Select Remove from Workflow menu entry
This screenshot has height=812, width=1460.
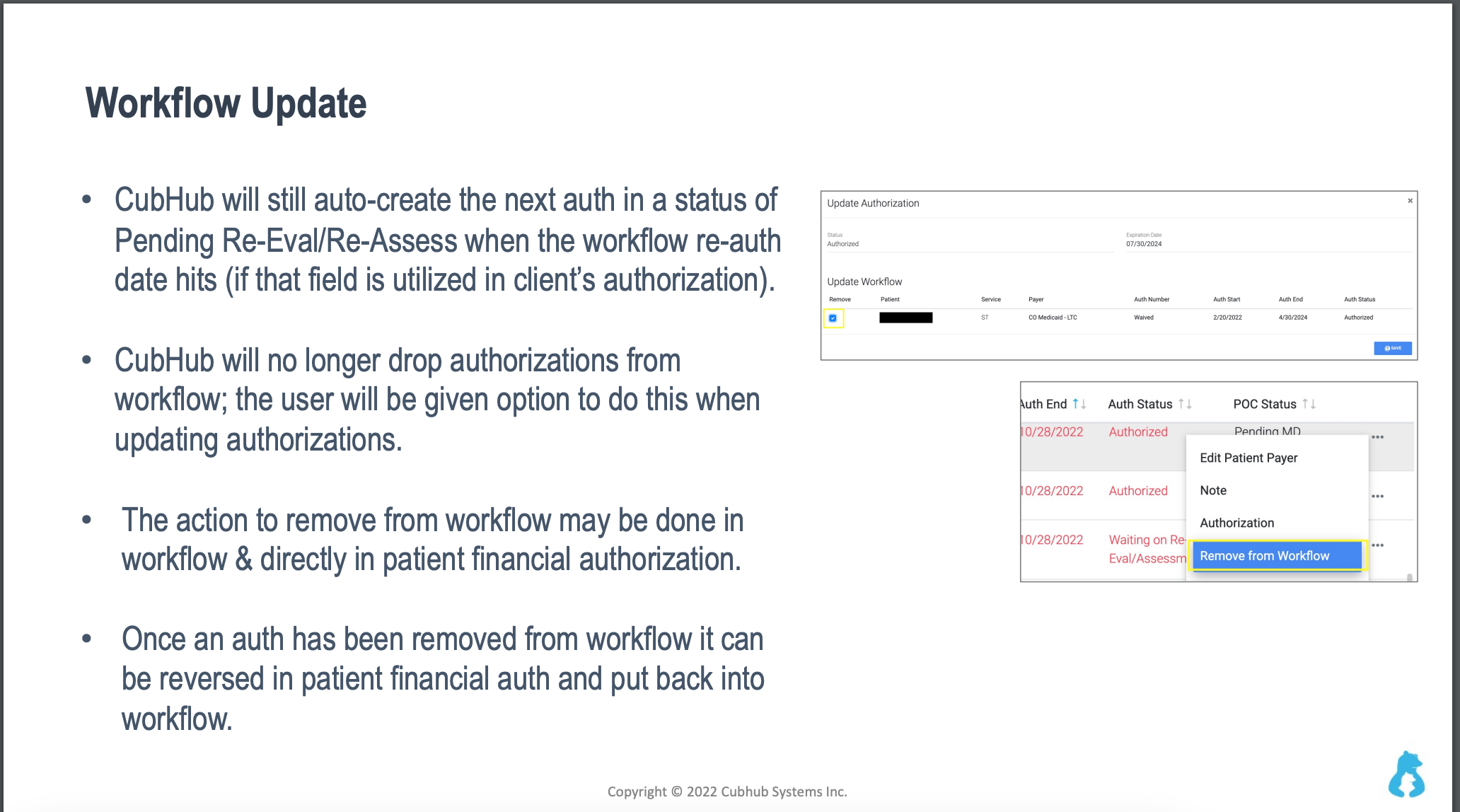1277,556
